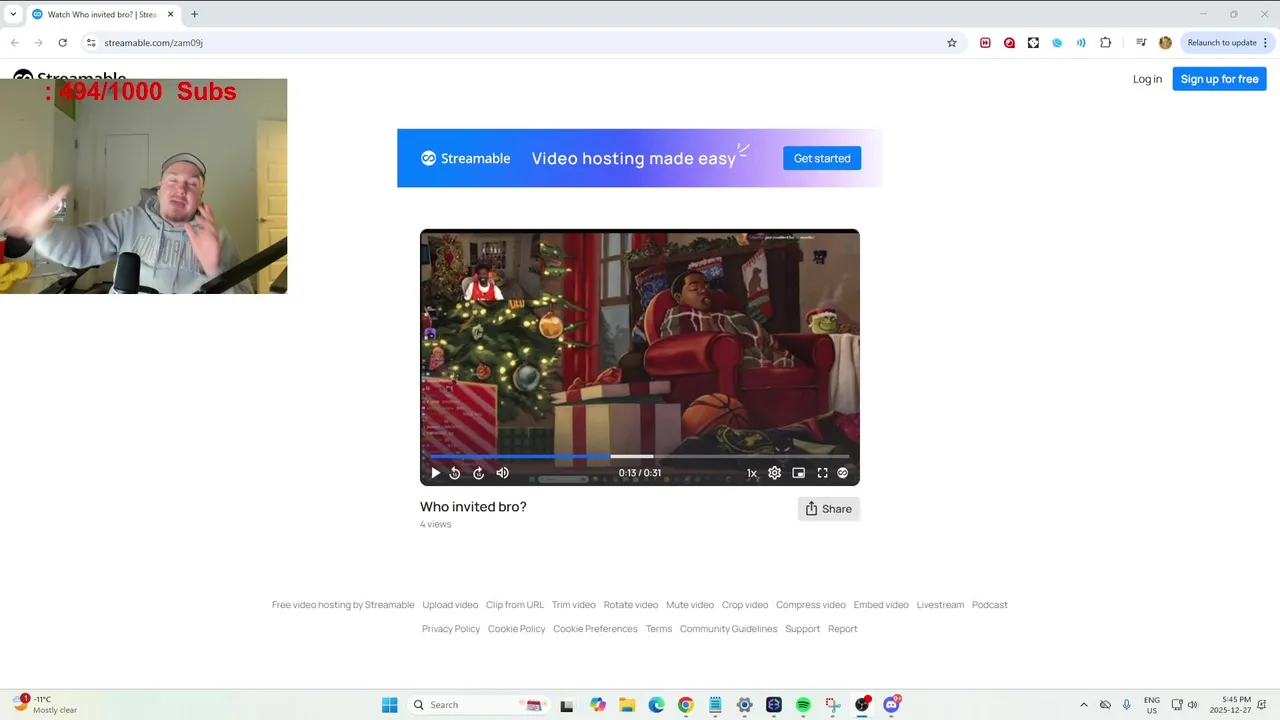Open Spotify from taskbar
This screenshot has width=1280, height=720.
(803, 705)
